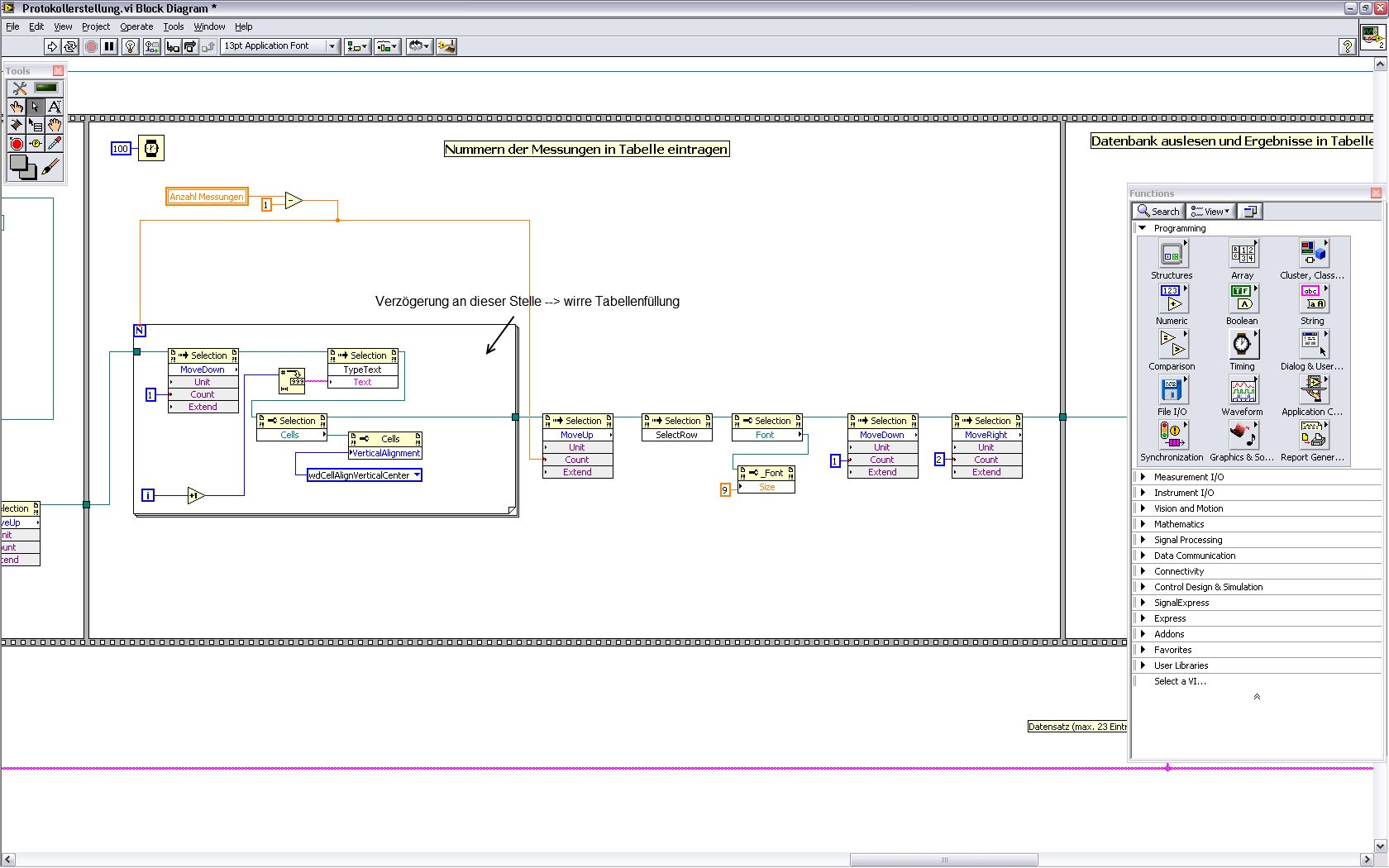The width and height of the screenshot is (1389, 868).
Task: Pick the Breakpoint stop-sign tool
Action: pyautogui.click(x=17, y=144)
